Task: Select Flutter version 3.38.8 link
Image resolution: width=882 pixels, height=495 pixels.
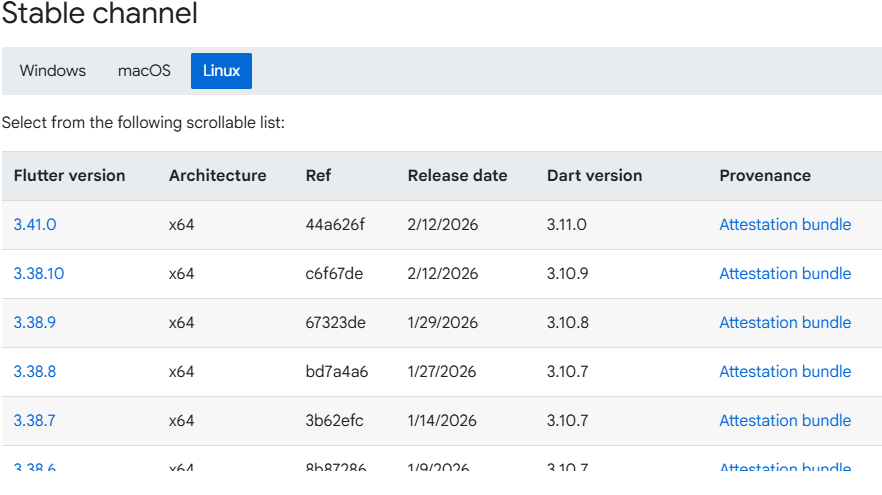Action: (x=35, y=372)
